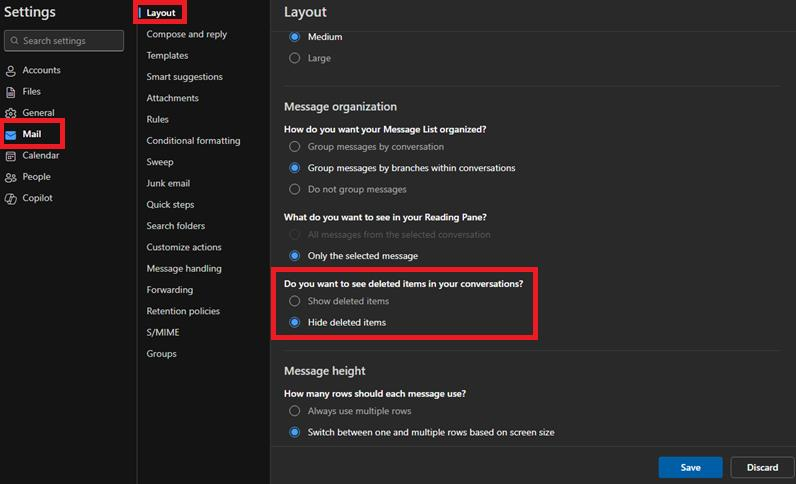
Task: Open Copilot settings category
Action: click(37, 198)
